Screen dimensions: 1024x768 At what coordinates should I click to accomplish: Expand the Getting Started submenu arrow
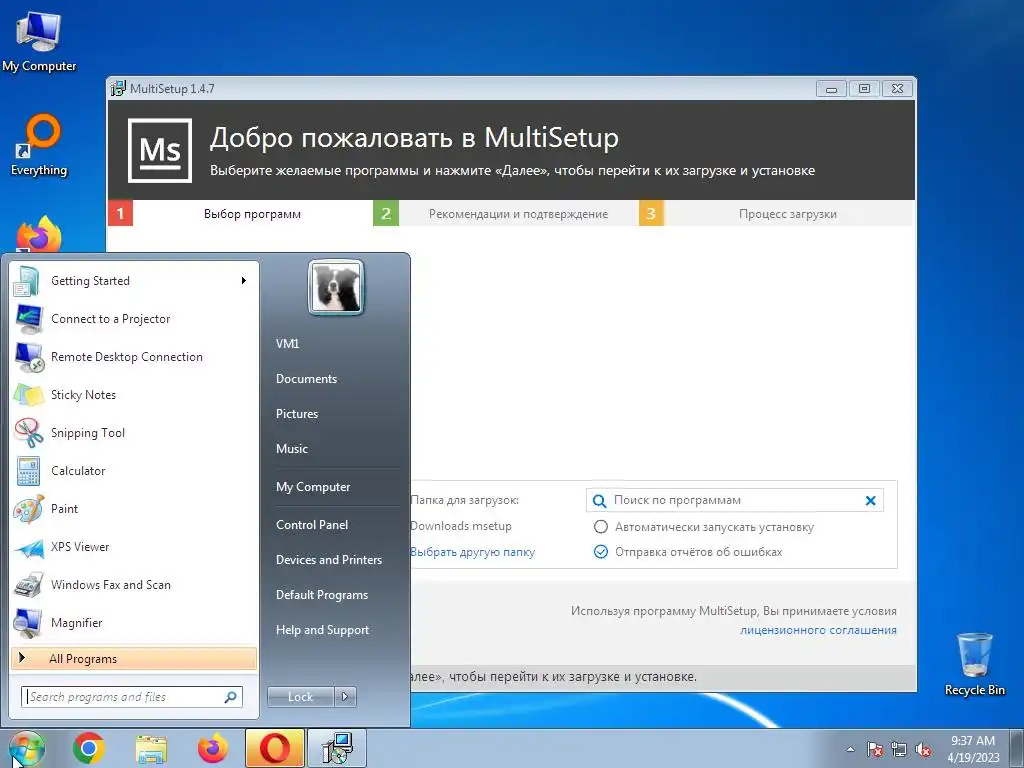244,281
